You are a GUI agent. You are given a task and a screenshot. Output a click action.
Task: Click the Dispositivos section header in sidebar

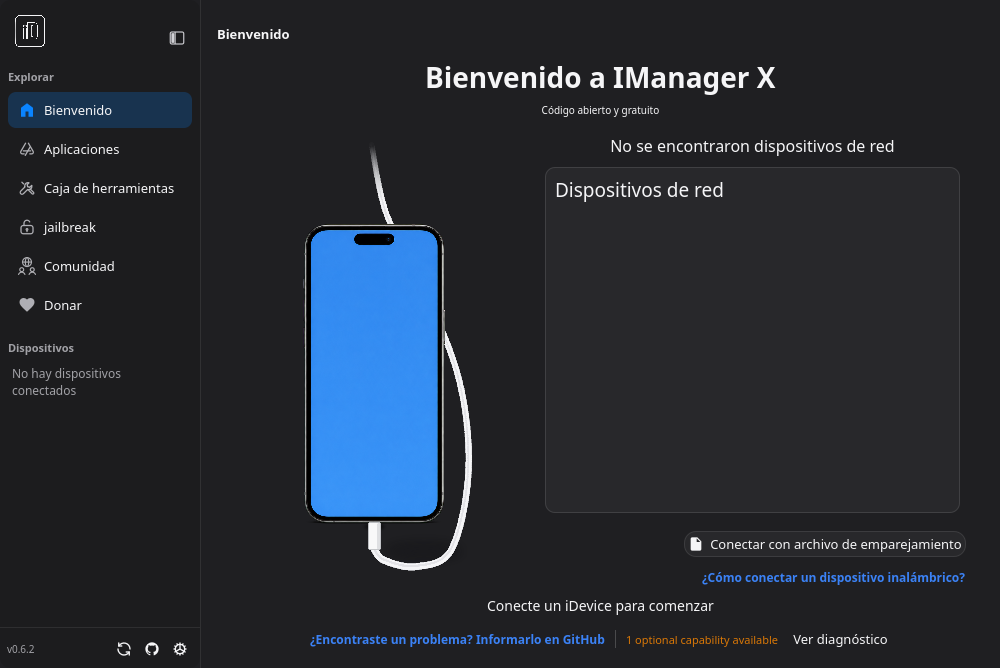41,348
